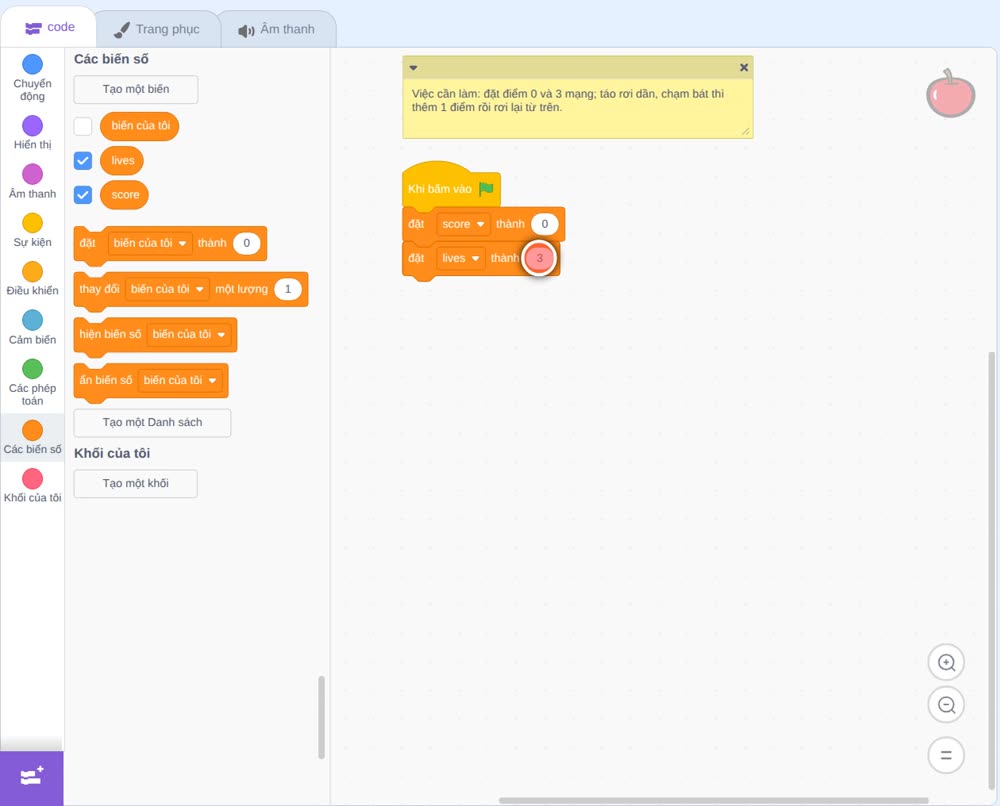Viewport: 1000px width, 806px height.
Task: Close the yellow comment note
Action: tap(744, 68)
